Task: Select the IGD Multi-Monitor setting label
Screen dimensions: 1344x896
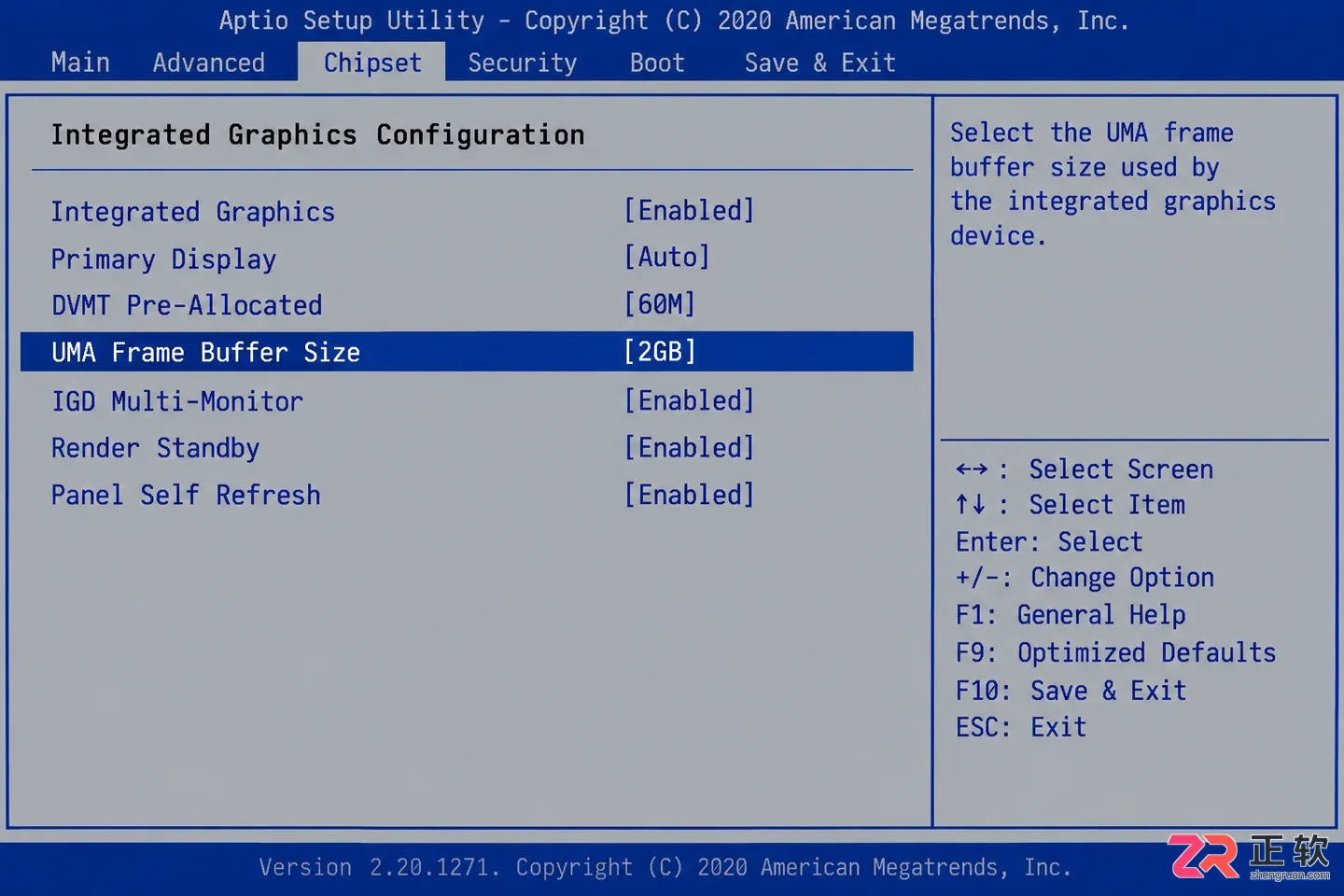Action: pyautogui.click(x=177, y=401)
